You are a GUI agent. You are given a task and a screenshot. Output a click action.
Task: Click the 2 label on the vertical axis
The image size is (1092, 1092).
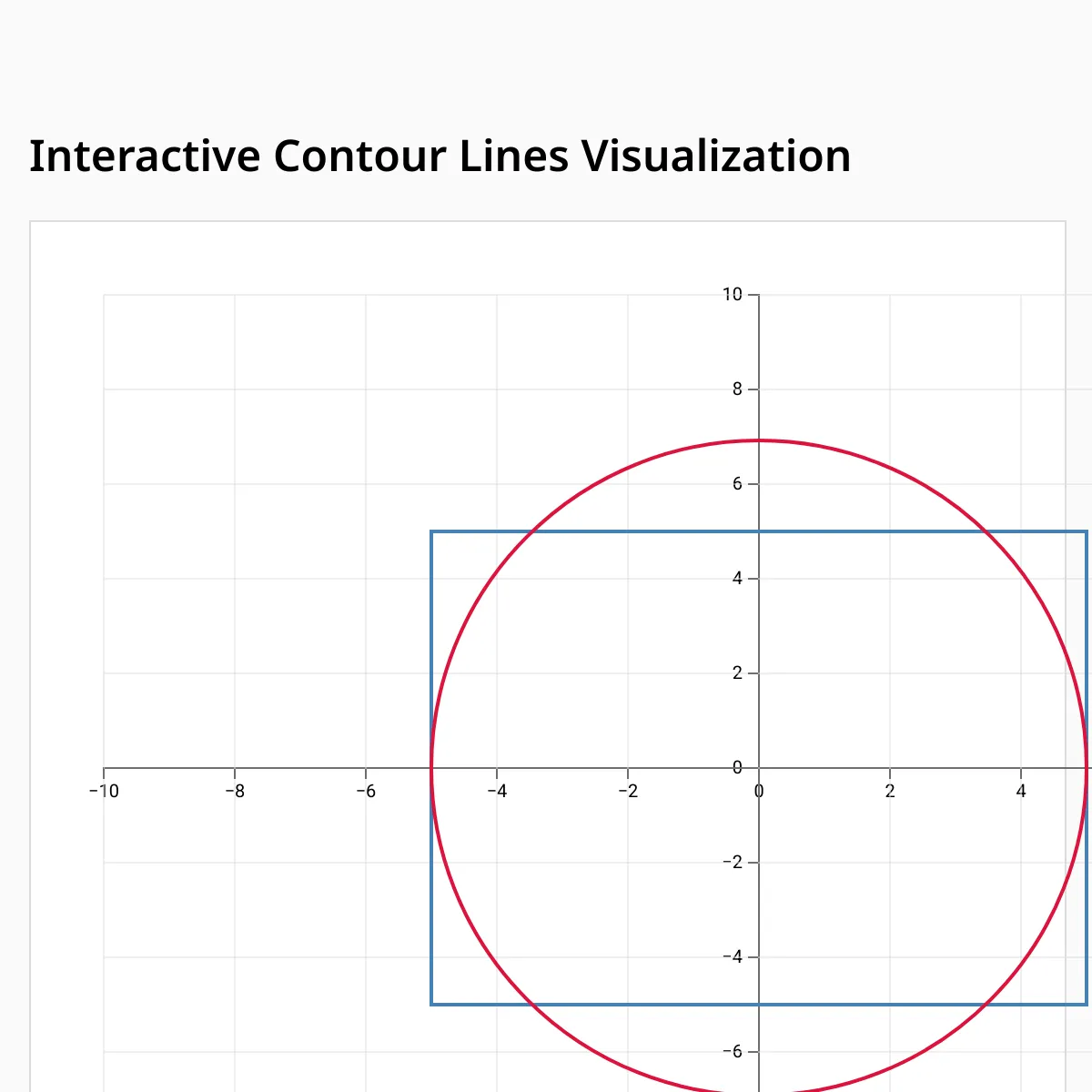tap(737, 673)
